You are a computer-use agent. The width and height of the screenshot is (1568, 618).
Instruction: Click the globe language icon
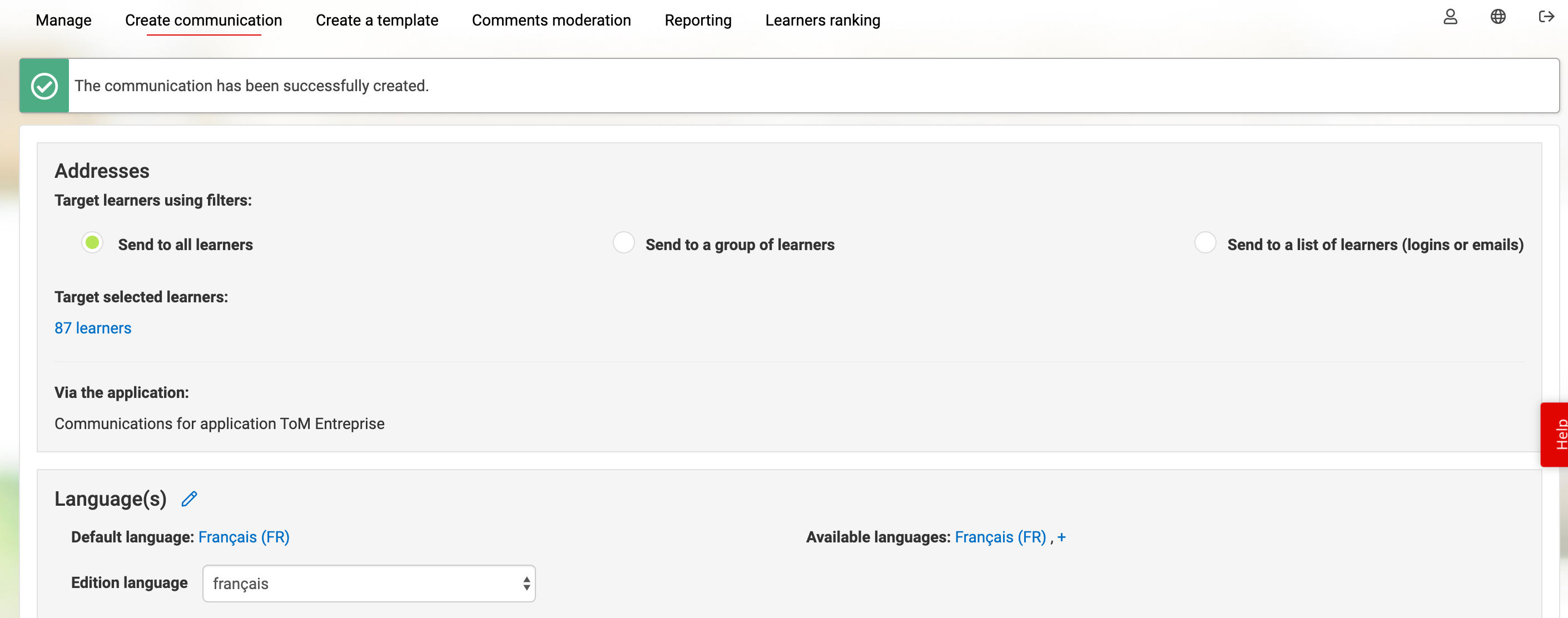pyautogui.click(x=1498, y=17)
